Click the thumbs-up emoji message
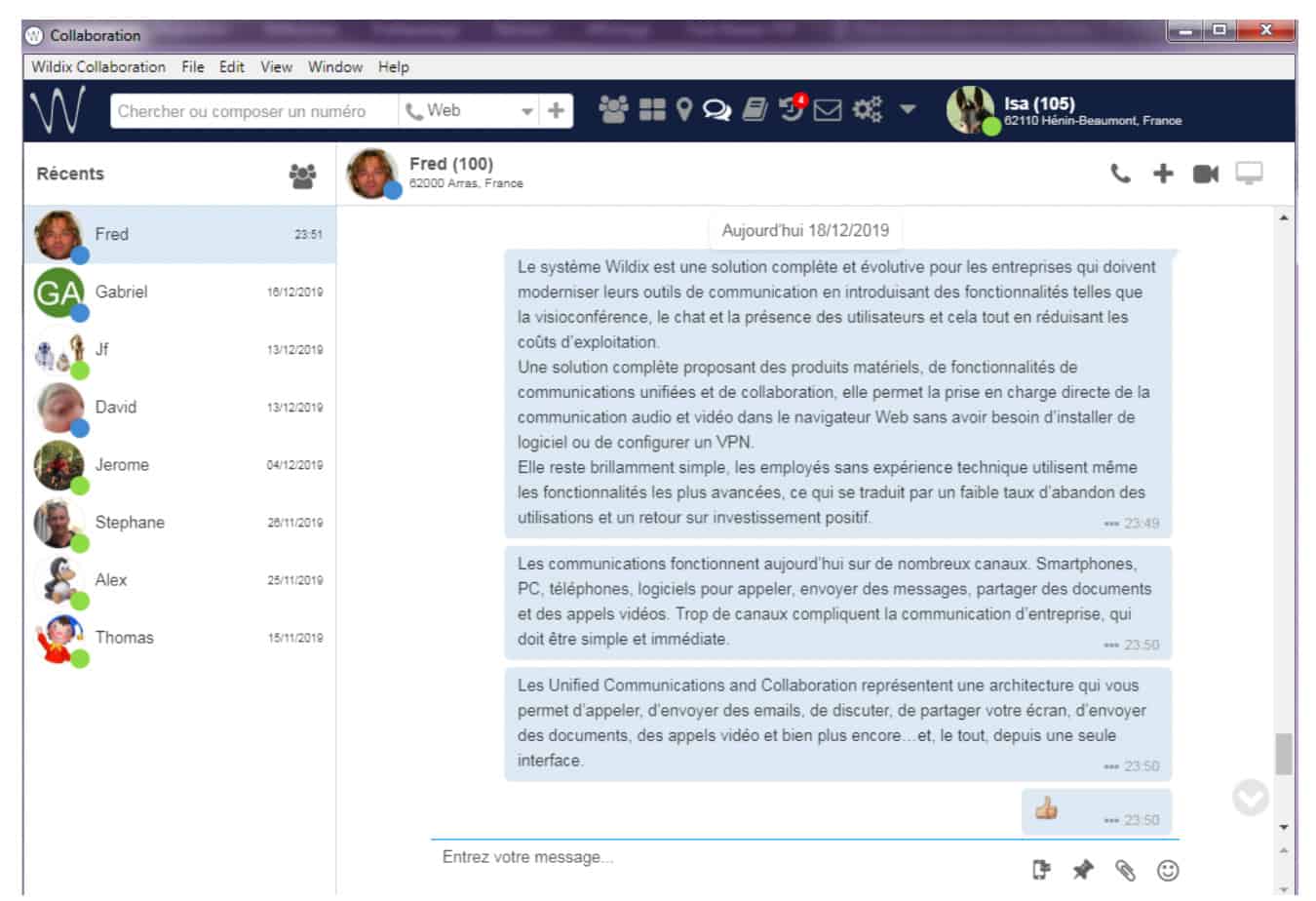 [x=1097, y=811]
